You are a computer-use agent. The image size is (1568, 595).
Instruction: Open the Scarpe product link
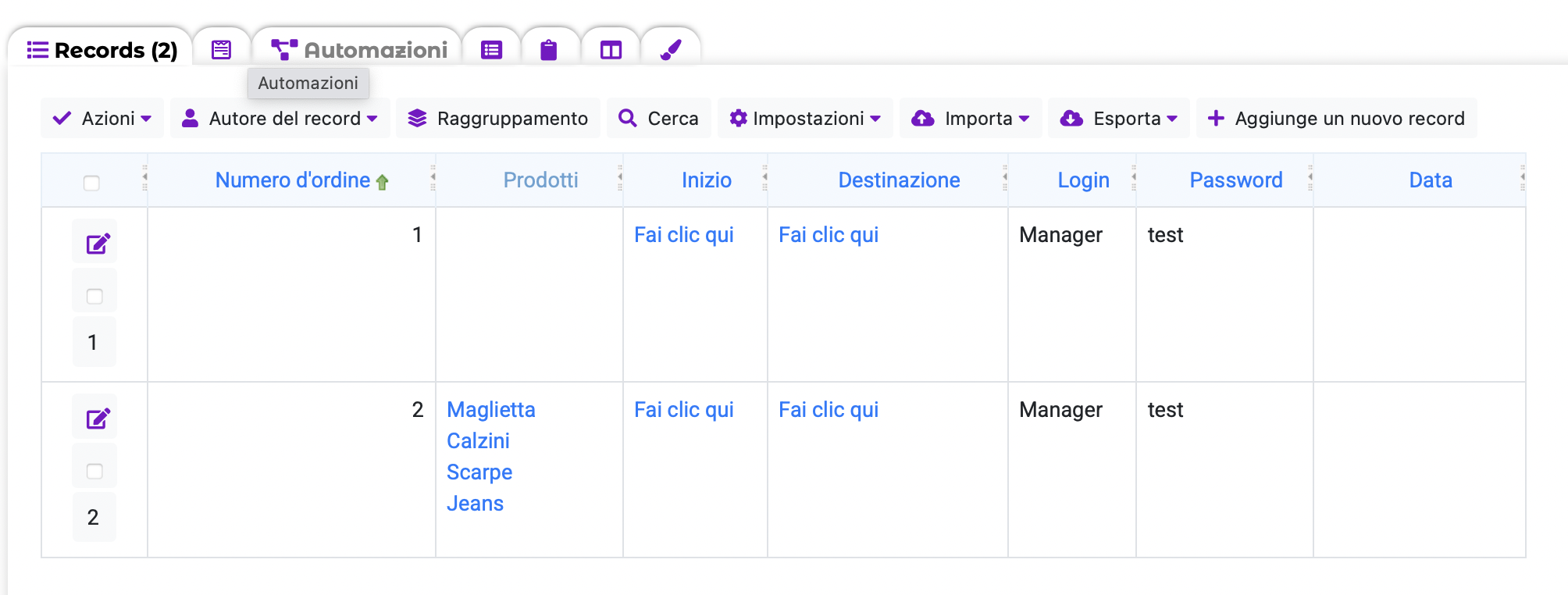479,472
